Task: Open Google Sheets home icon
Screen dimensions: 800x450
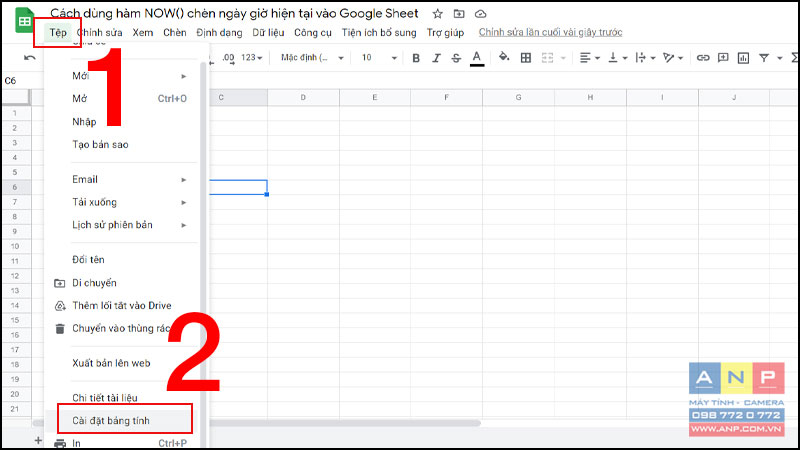Action: [24, 20]
